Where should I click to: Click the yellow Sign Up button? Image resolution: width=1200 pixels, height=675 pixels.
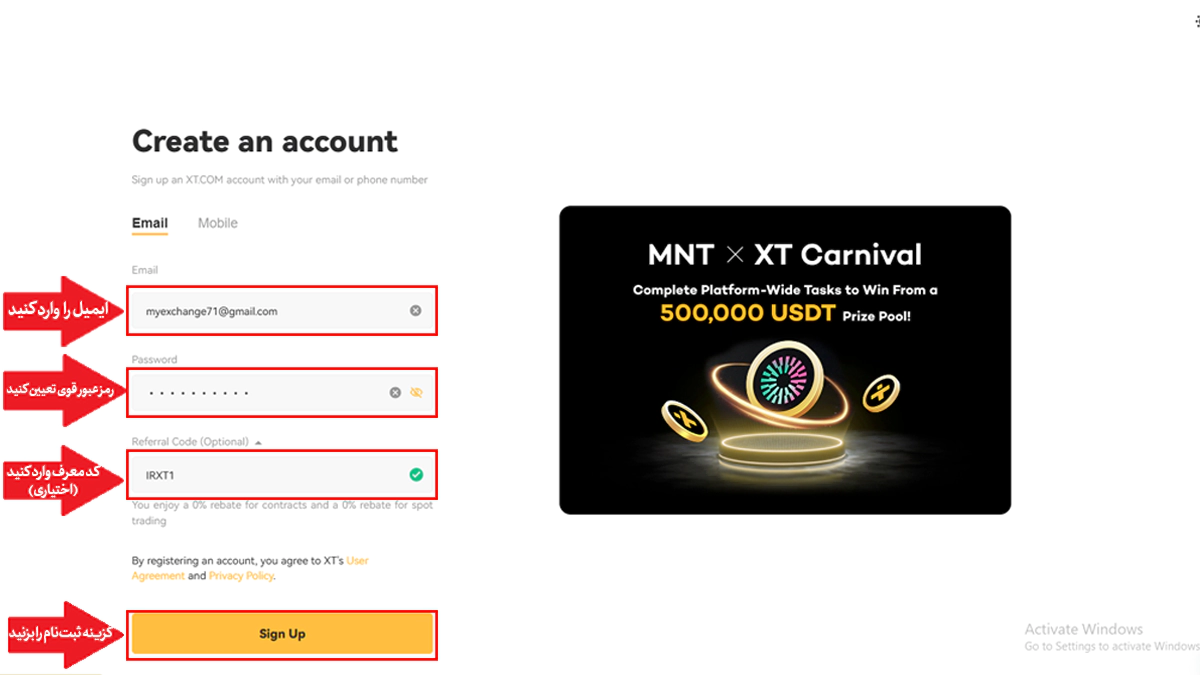click(x=282, y=634)
